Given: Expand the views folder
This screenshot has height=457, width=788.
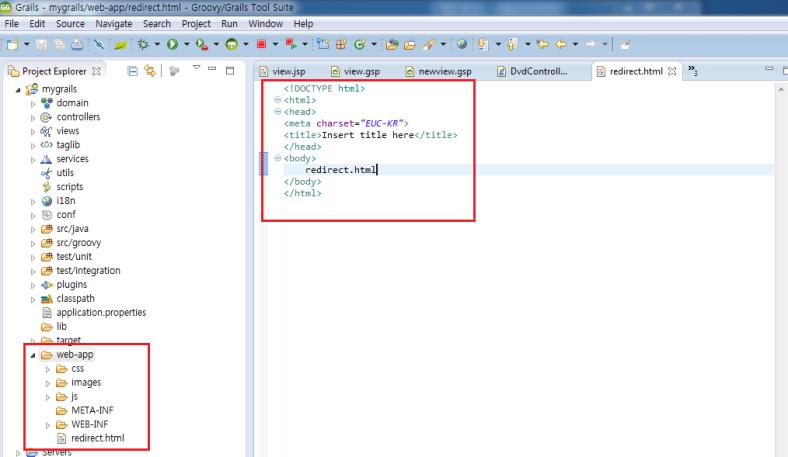Looking at the screenshot, I should tap(33, 132).
